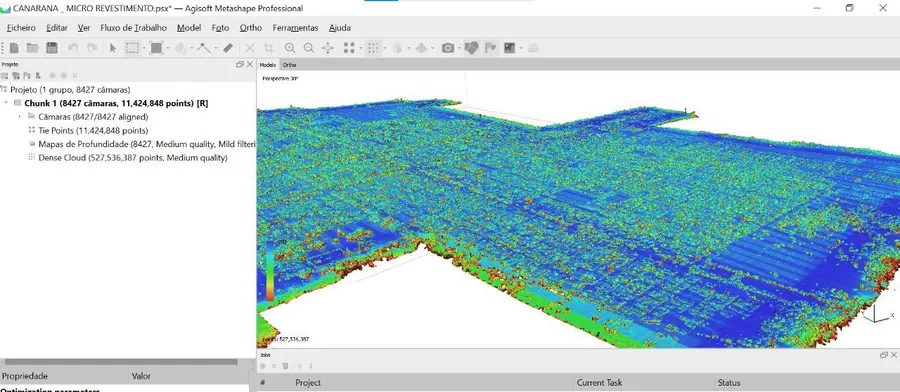The image size is (900, 392).
Task: Open the Ajuda menu
Action: (x=340, y=28)
